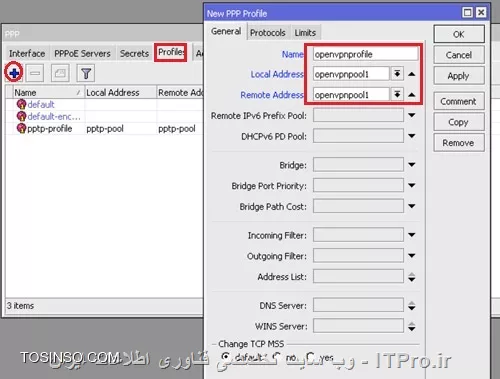Sort by Local Address column header
The width and height of the screenshot is (500, 379).
tap(120, 92)
